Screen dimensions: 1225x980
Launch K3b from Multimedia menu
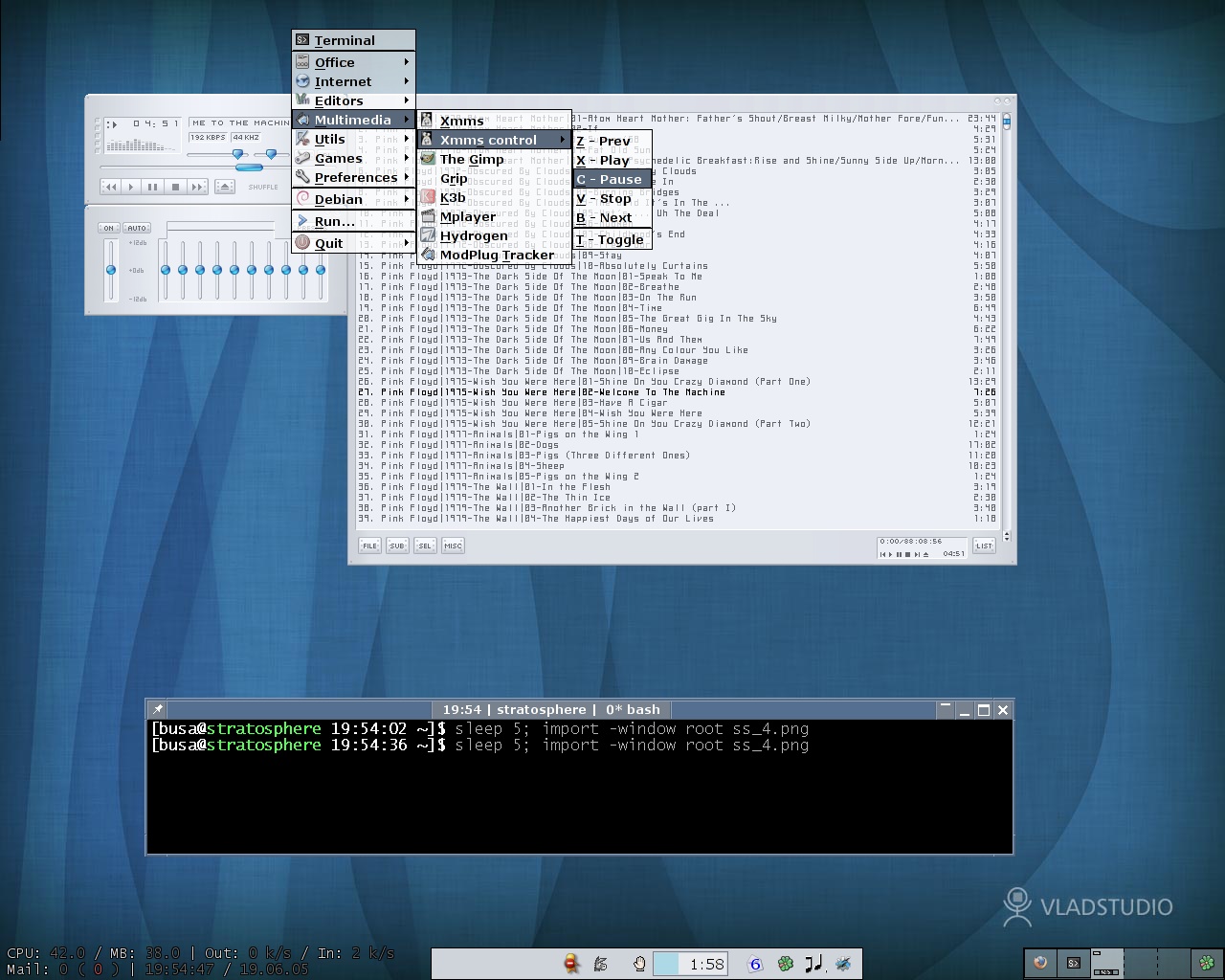tap(494, 197)
